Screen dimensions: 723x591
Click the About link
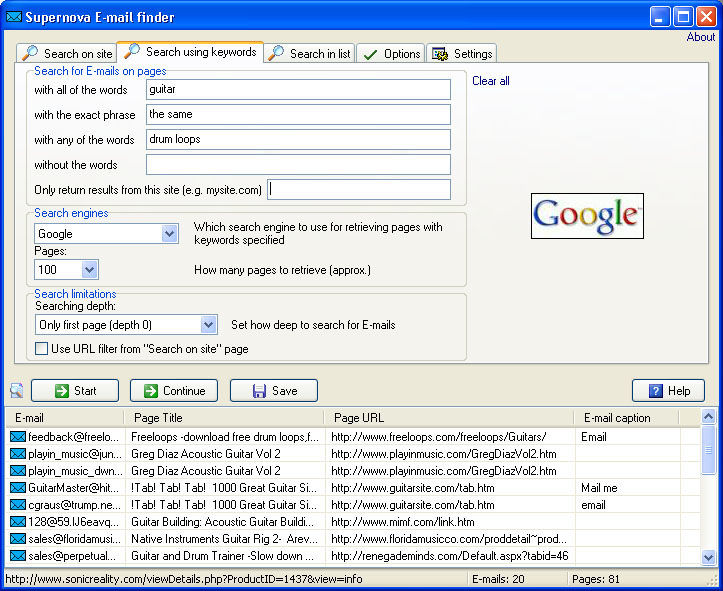pos(700,37)
